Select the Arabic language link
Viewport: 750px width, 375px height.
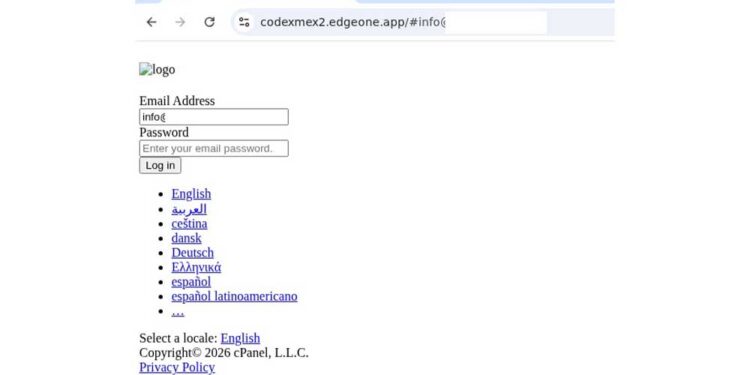189,209
